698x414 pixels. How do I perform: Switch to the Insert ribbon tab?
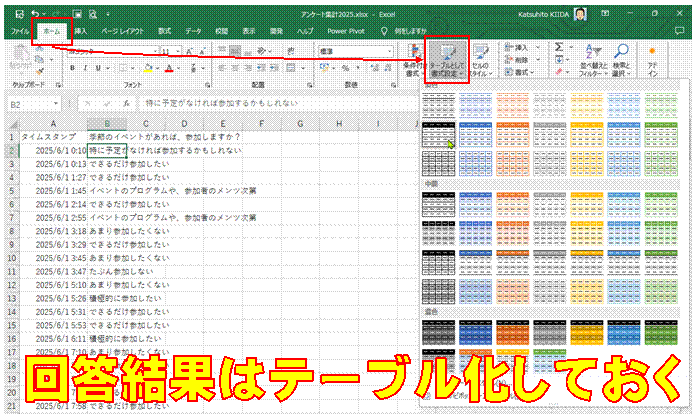(81, 31)
